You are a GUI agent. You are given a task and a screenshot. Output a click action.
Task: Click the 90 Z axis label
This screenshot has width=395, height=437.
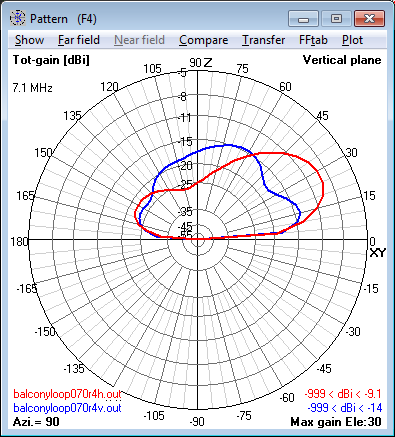tap(201, 62)
